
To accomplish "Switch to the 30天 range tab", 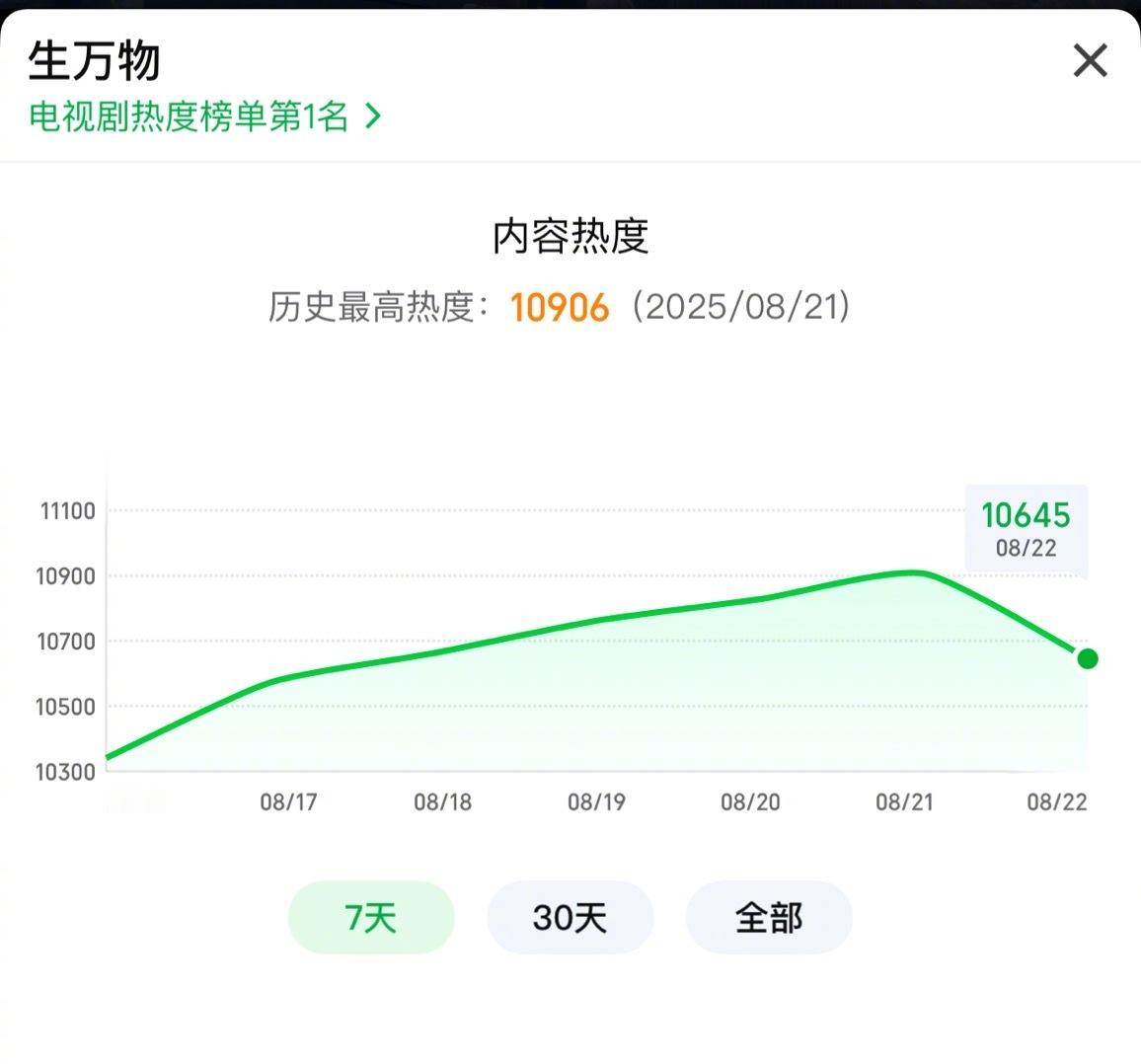I will point(570,917).
